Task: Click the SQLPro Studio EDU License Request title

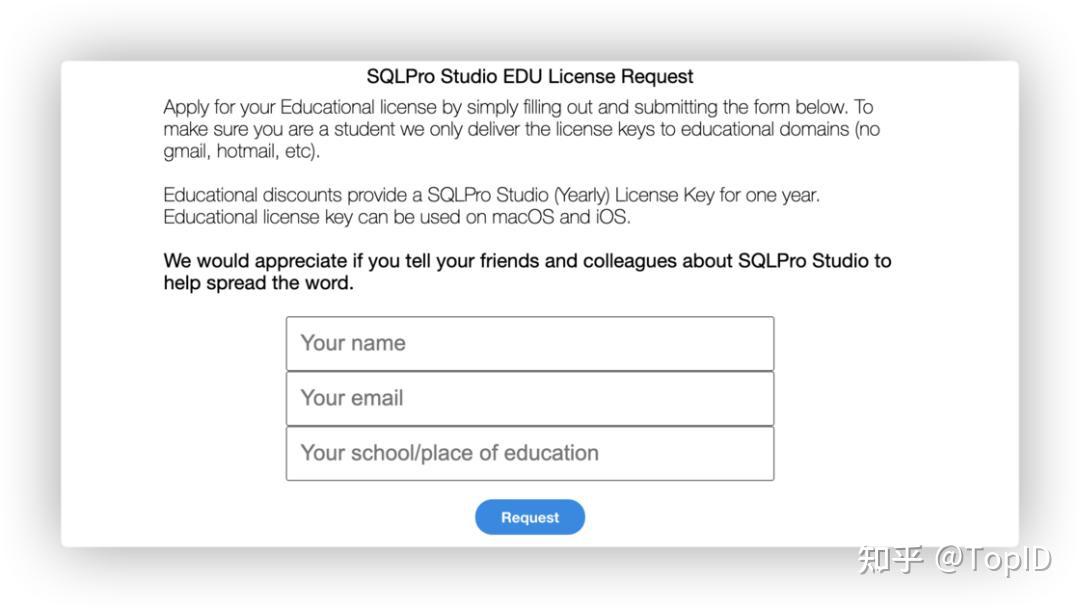Action: (x=529, y=76)
